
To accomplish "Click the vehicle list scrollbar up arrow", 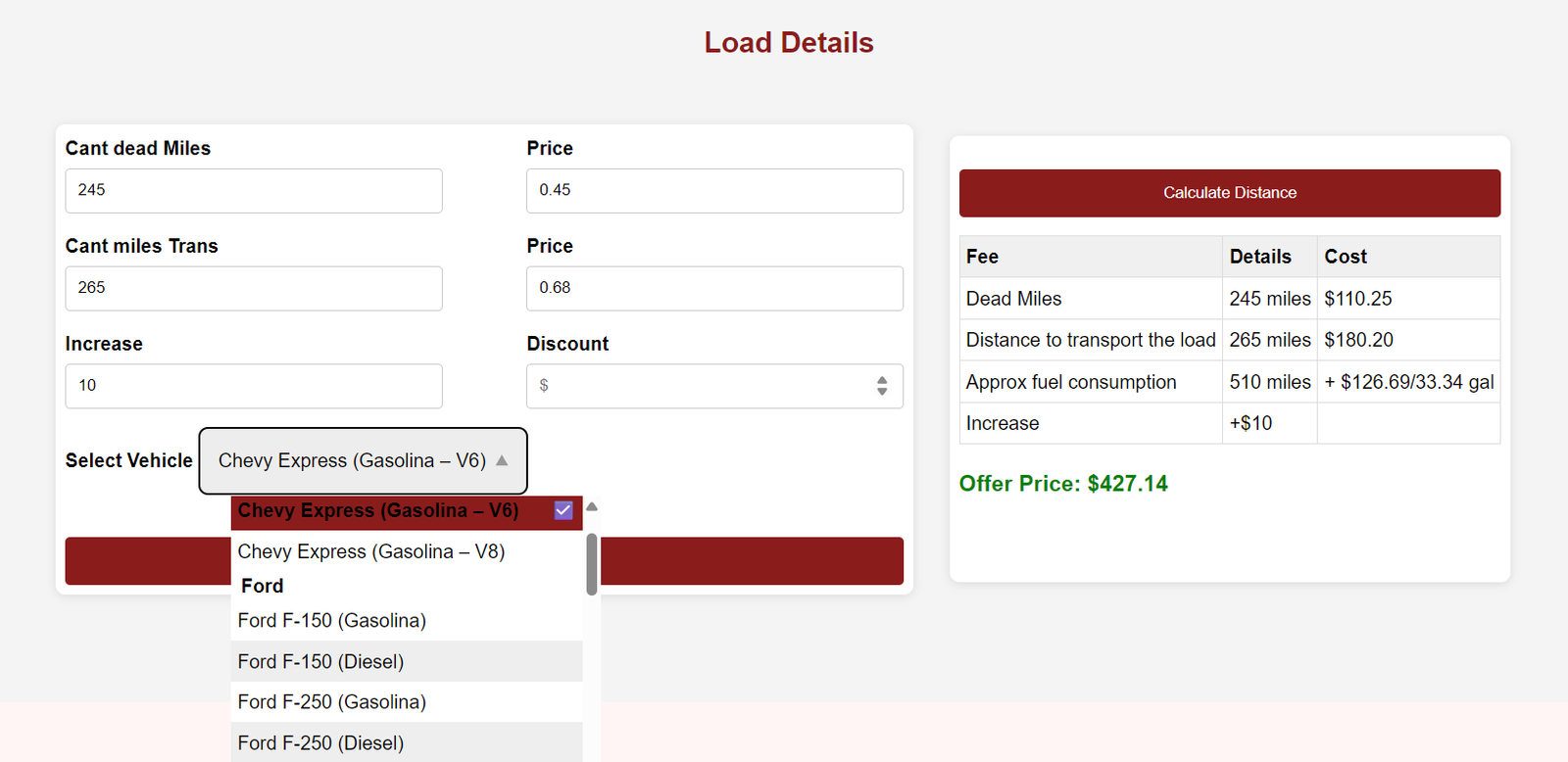I will (592, 507).
